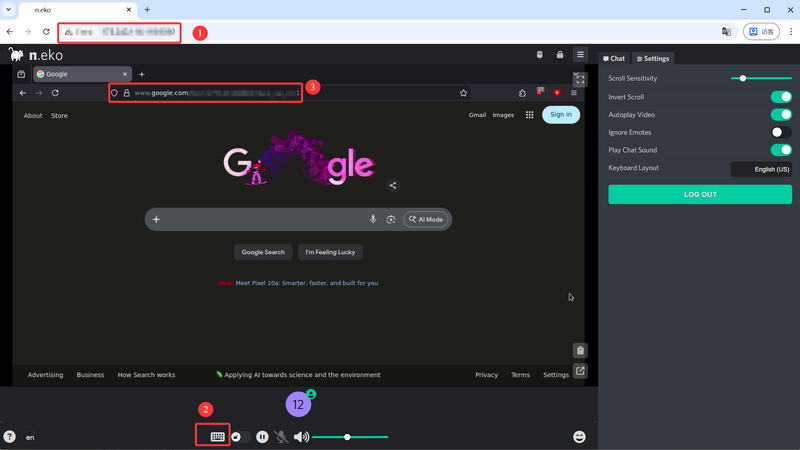800x450 pixels.
Task: Disable the Autoplay Video switch
Action: point(781,115)
